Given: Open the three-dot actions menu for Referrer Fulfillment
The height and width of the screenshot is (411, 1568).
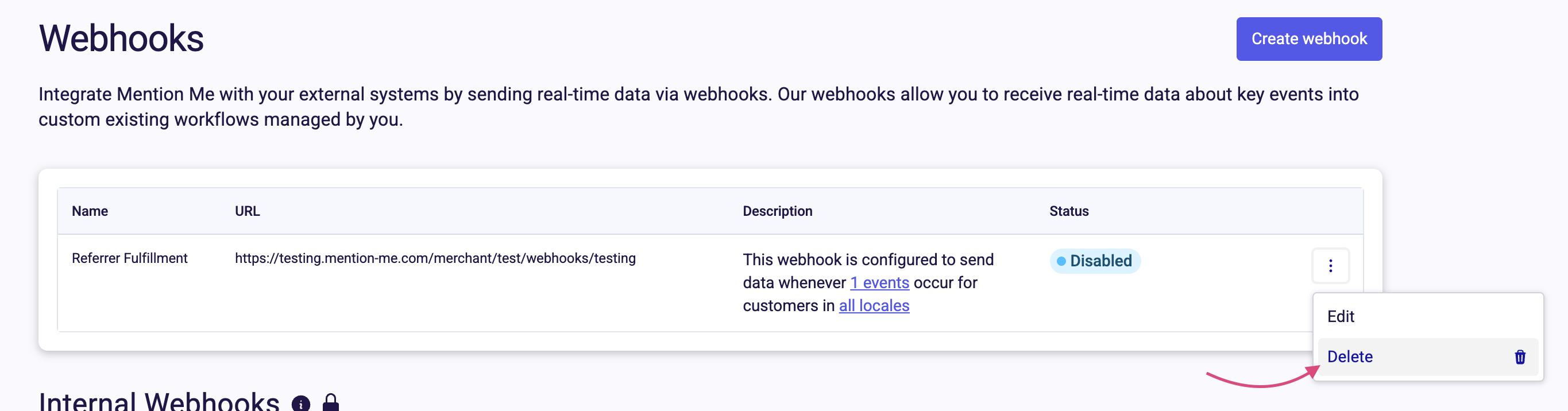Looking at the screenshot, I should pos(1330,266).
